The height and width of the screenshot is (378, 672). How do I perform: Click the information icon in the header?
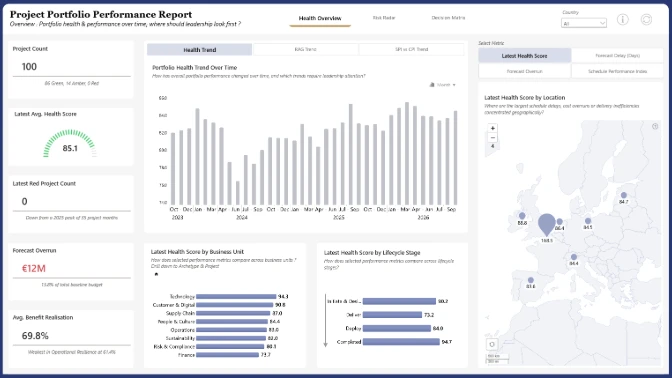(622, 19)
